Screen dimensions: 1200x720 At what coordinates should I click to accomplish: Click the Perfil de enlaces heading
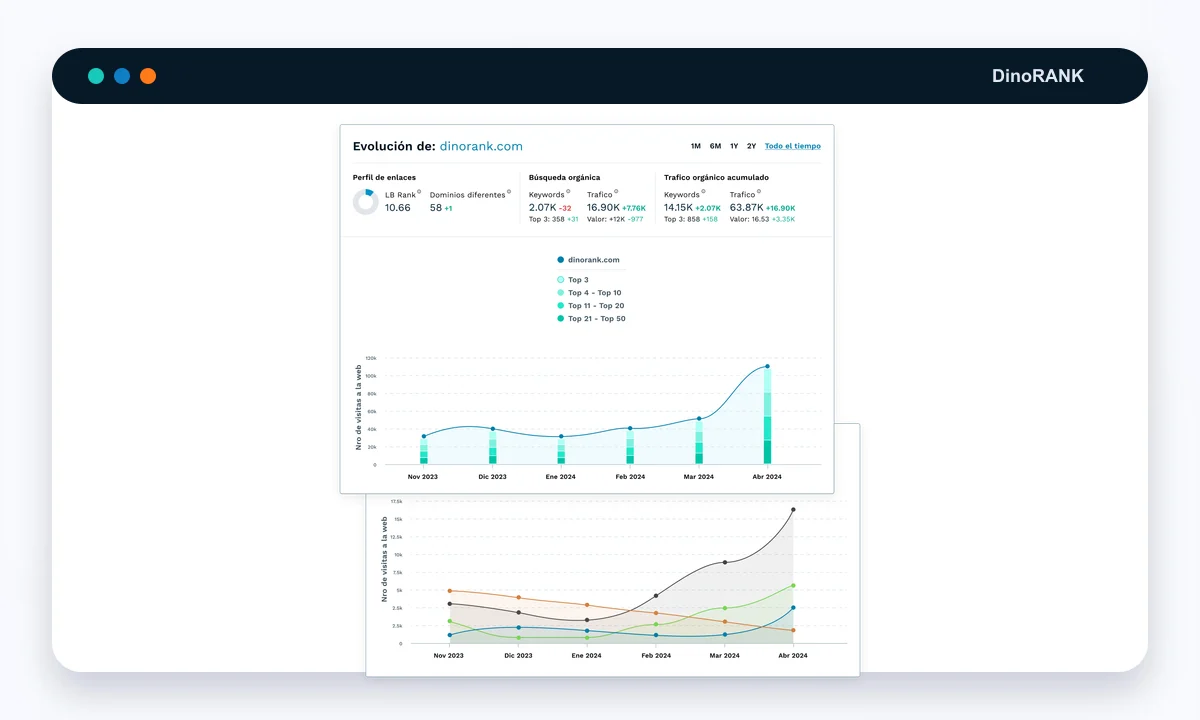[x=384, y=177]
